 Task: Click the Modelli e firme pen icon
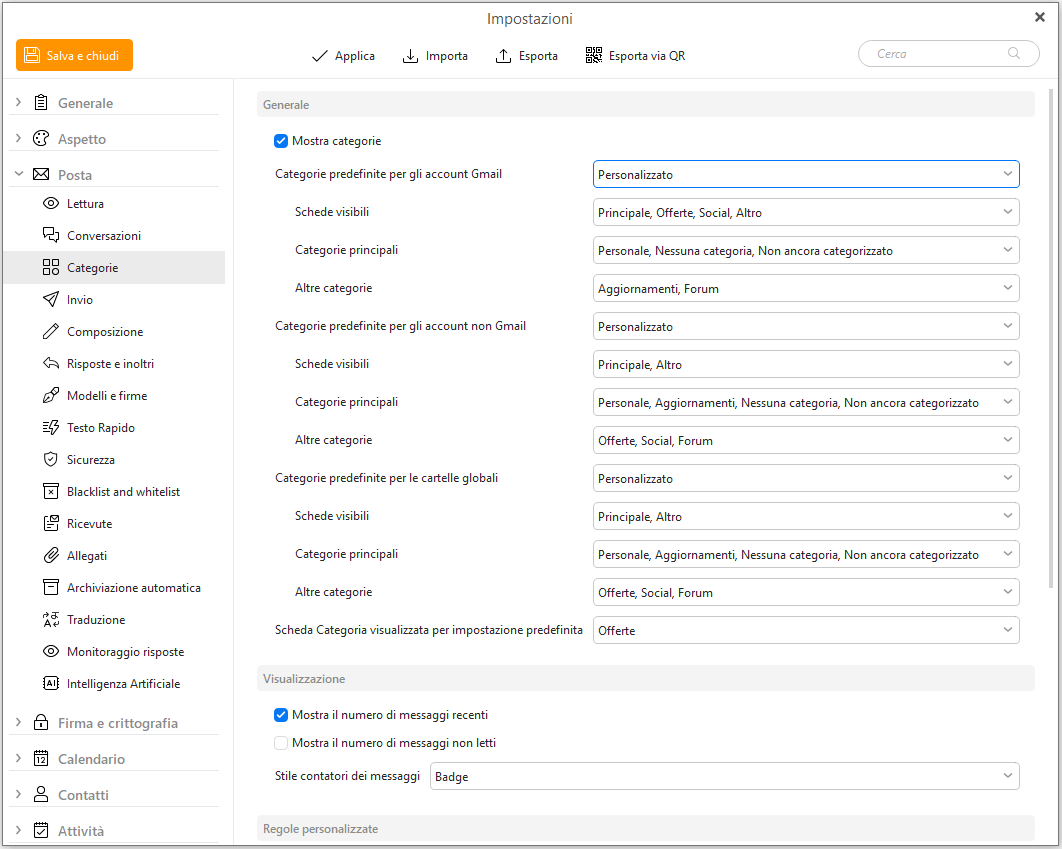click(51, 395)
